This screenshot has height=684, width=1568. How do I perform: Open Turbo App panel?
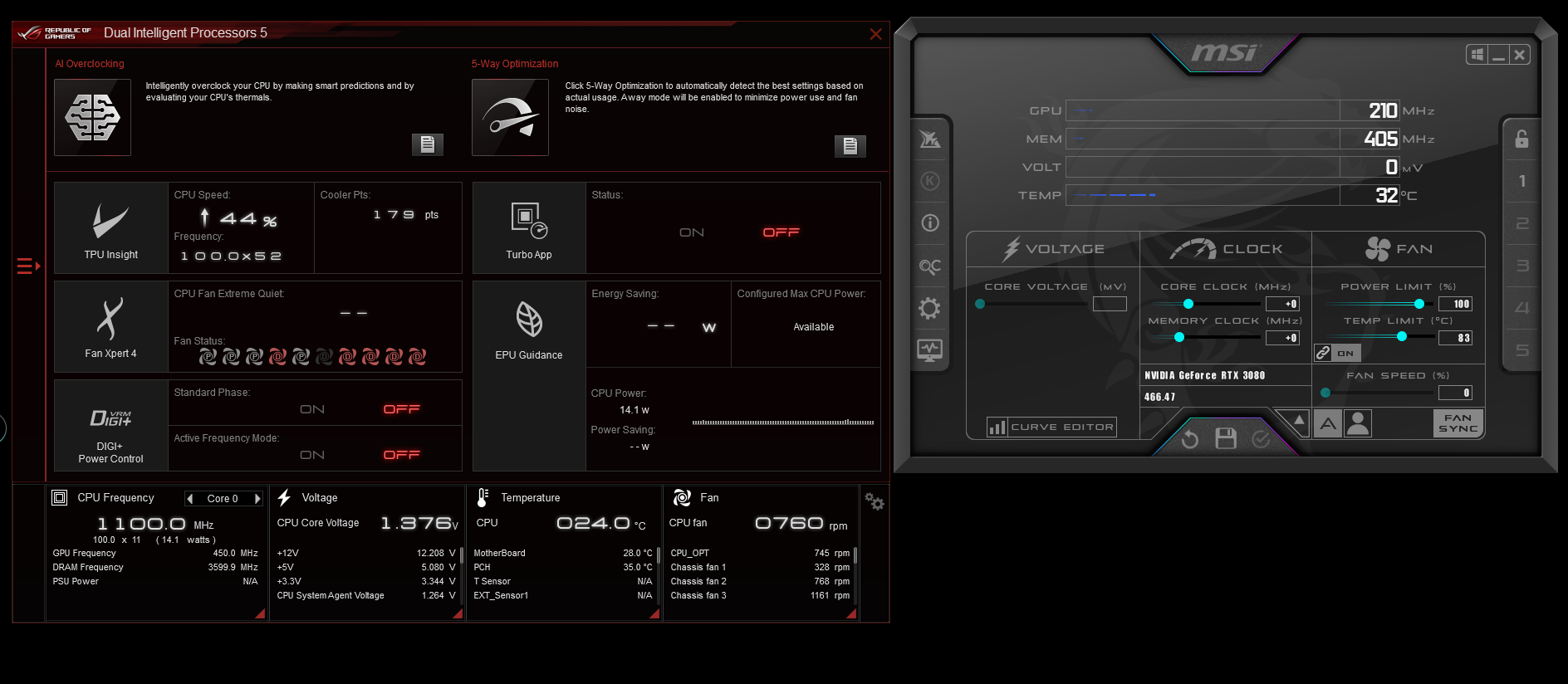(x=529, y=228)
